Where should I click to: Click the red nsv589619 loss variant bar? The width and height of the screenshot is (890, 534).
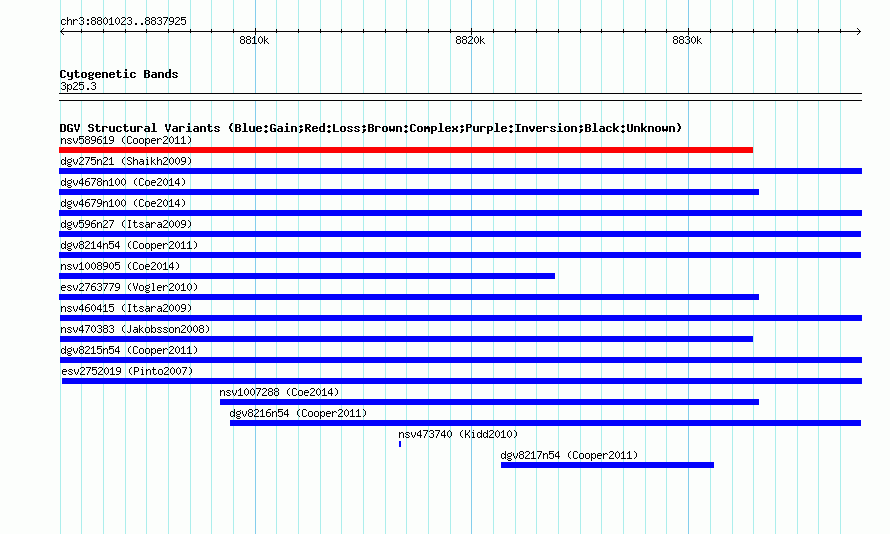(406, 150)
